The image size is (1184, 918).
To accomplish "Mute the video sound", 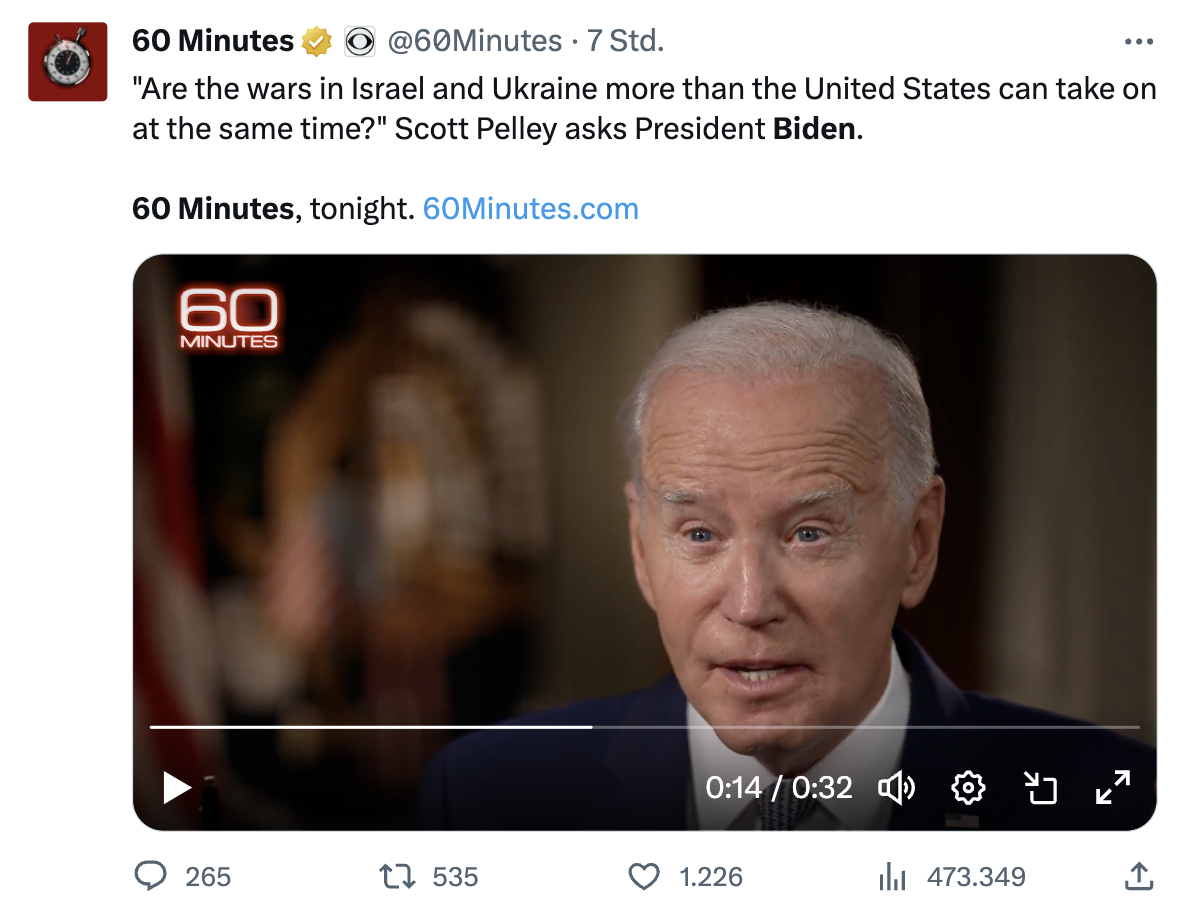I will click(x=896, y=788).
